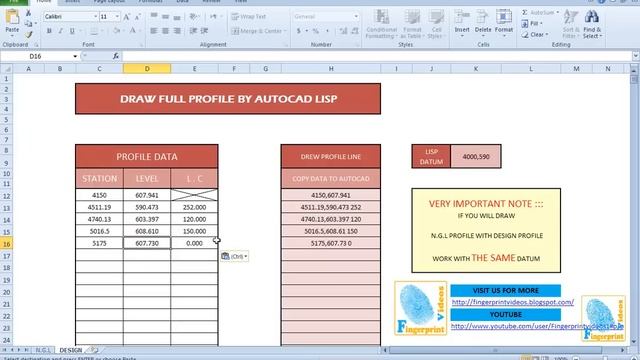Screen dimensions: 640x360
Task: Align text left
Action: [153, 31]
